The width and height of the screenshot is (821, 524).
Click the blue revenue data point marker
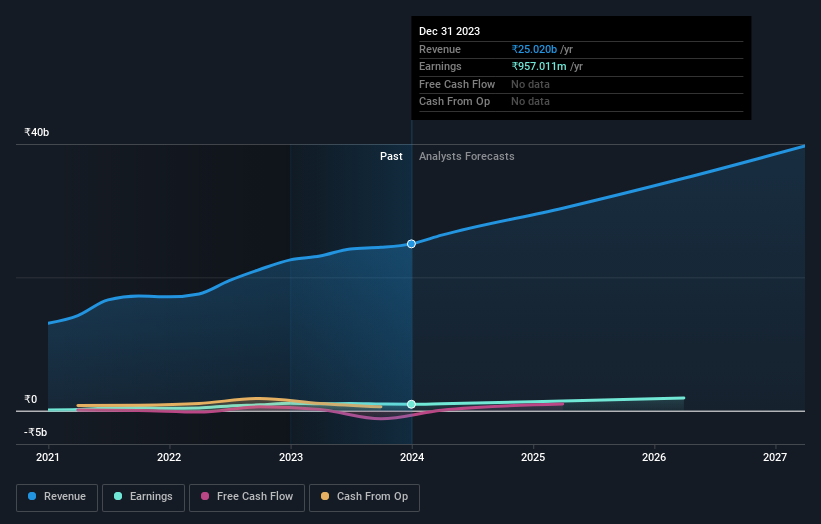click(412, 244)
